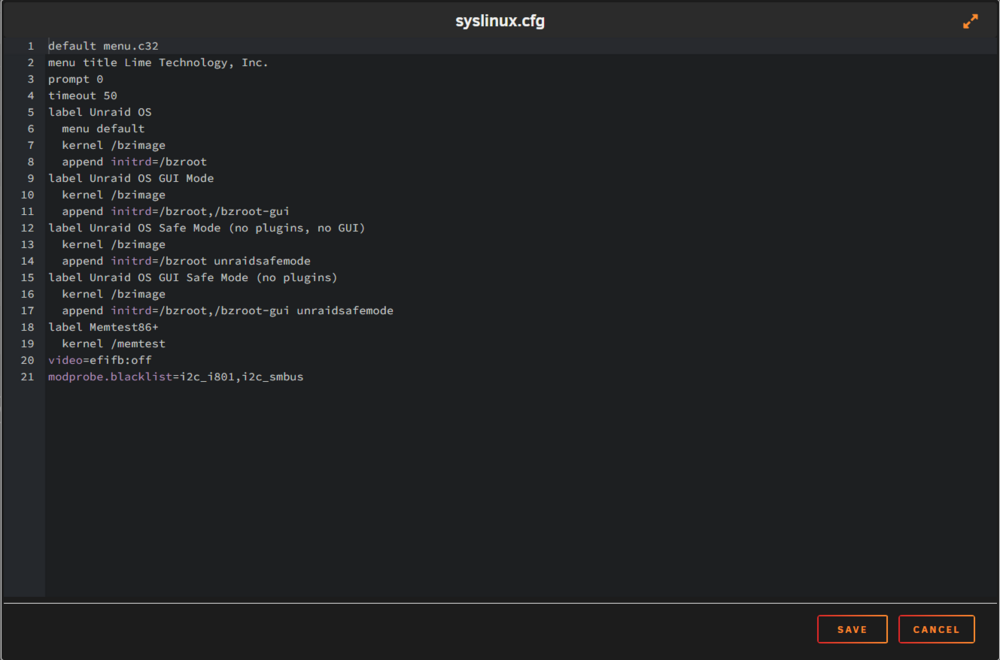Place cursor on the 'timeout 50' line
1000x660 pixels.
(82, 96)
